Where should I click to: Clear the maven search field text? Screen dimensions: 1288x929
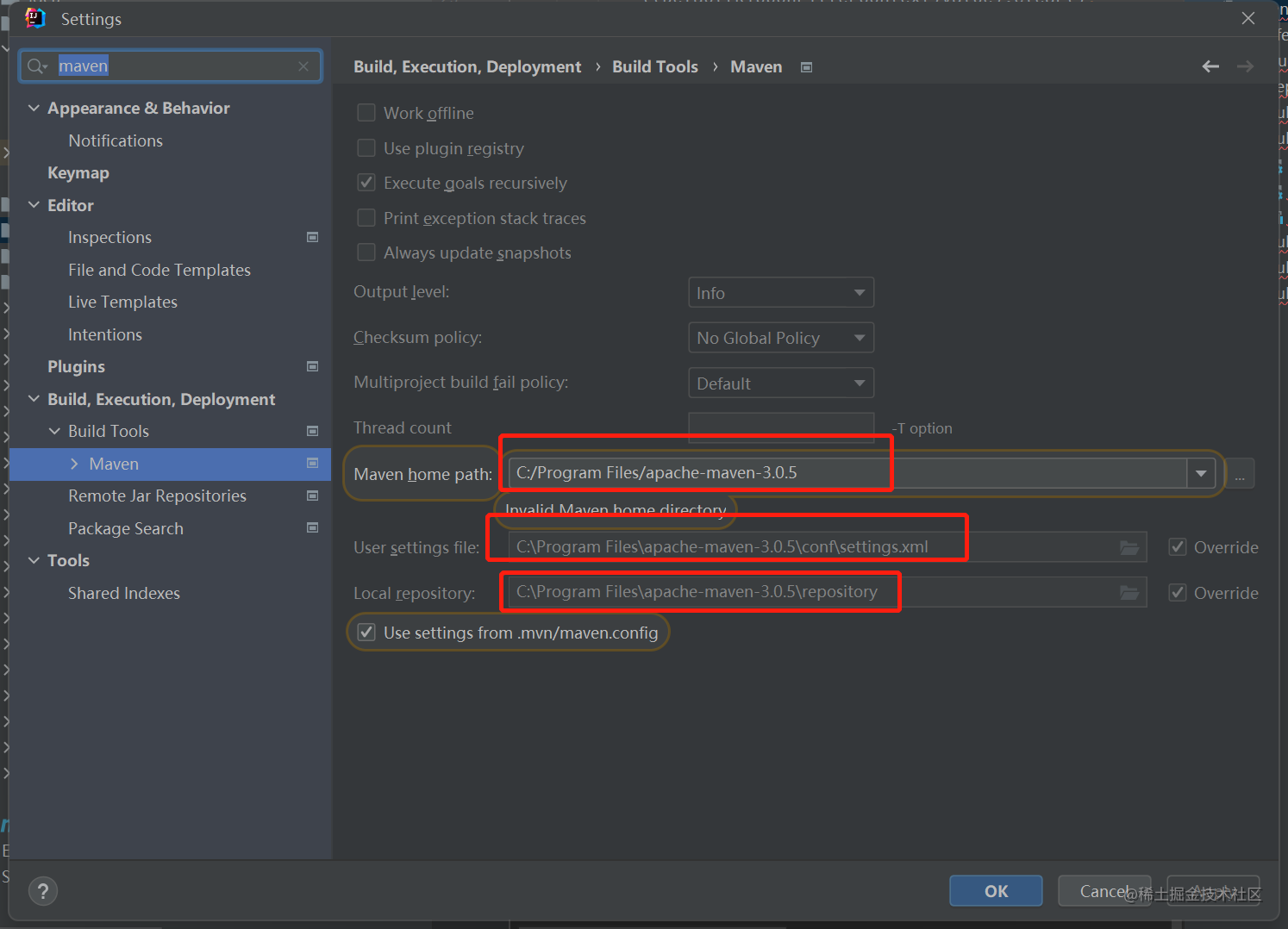[x=303, y=66]
